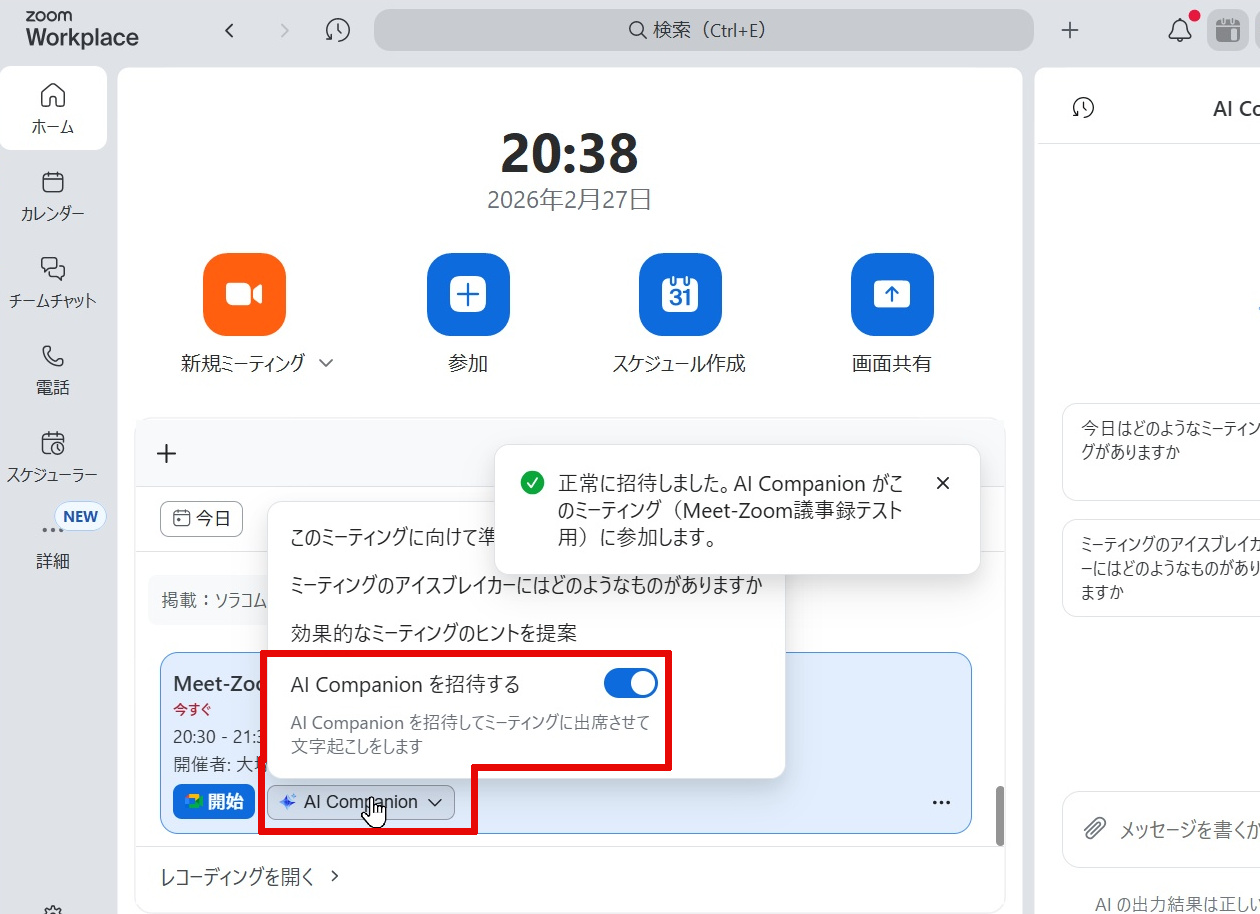Screen dimensions: 1260x914
Task: Open the Calendar (カレンダー) sidebar item
Action: 53,196
